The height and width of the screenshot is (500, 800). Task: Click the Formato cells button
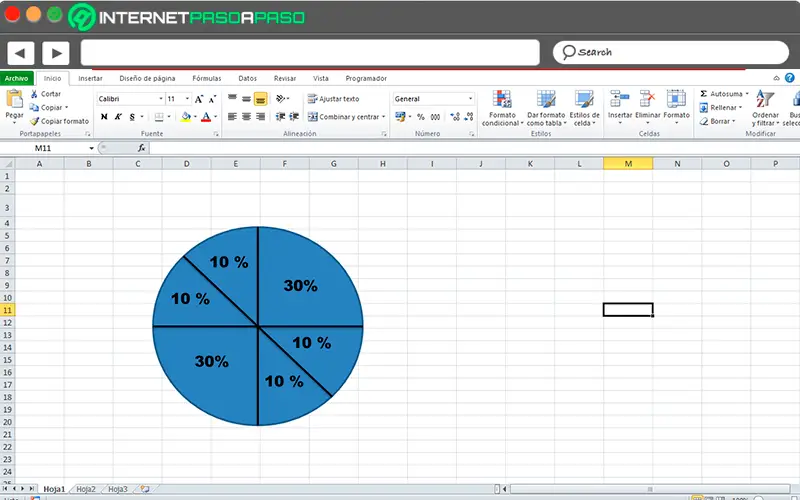pos(677,108)
